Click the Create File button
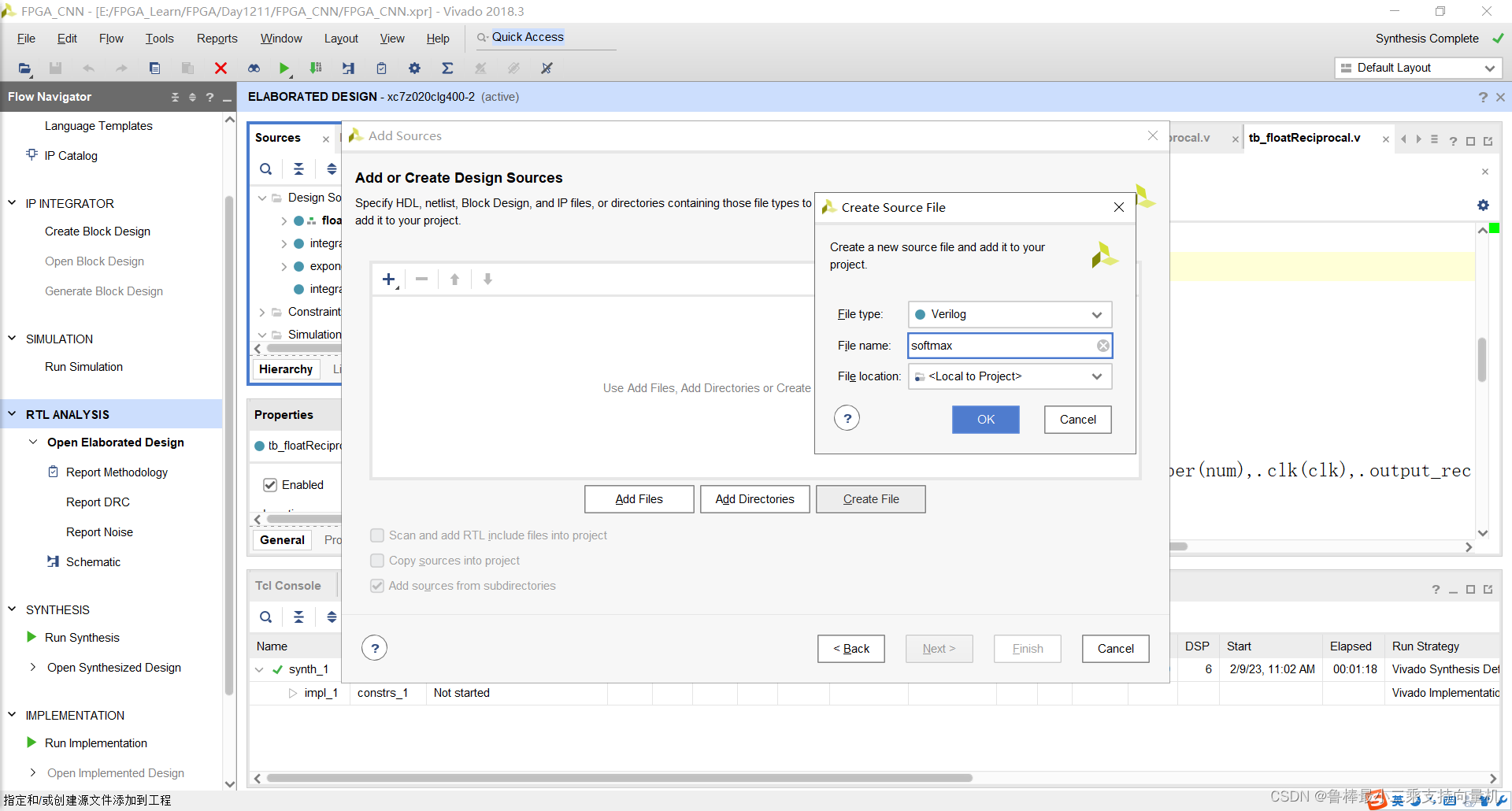This screenshot has height=811, width=1512. click(871, 499)
